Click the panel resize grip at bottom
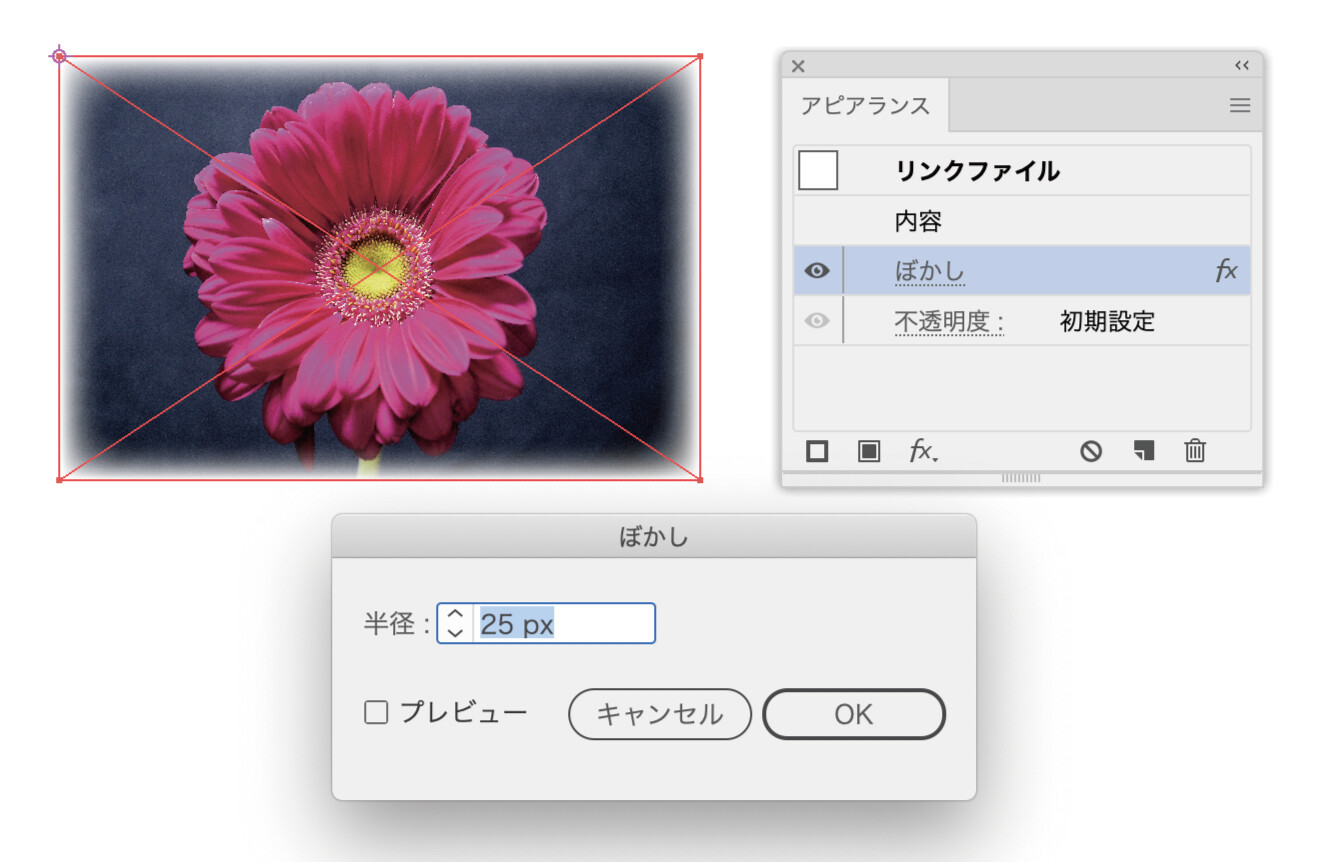 point(1021,479)
